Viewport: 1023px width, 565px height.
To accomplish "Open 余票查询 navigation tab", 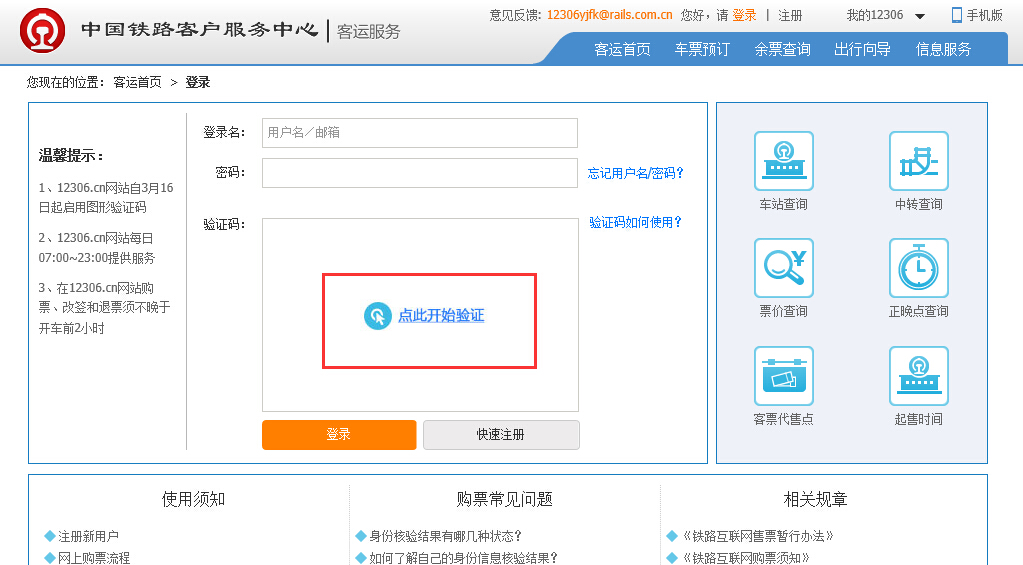I will pyautogui.click(x=782, y=50).
